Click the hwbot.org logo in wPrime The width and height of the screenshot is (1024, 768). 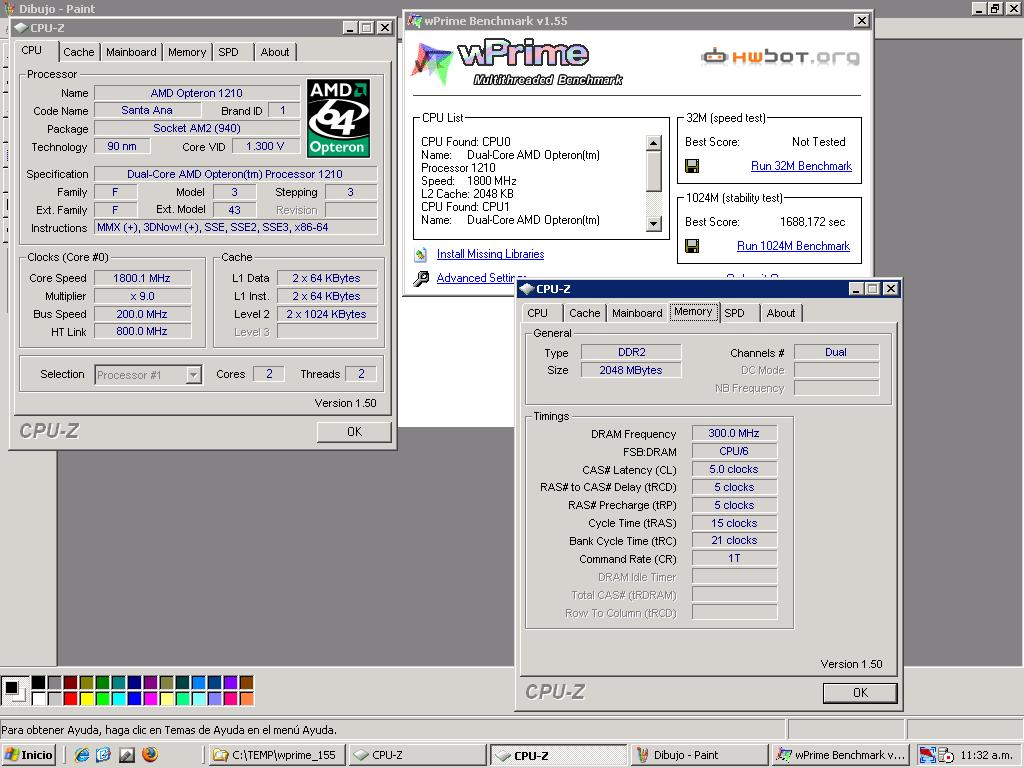coord(780,57)
